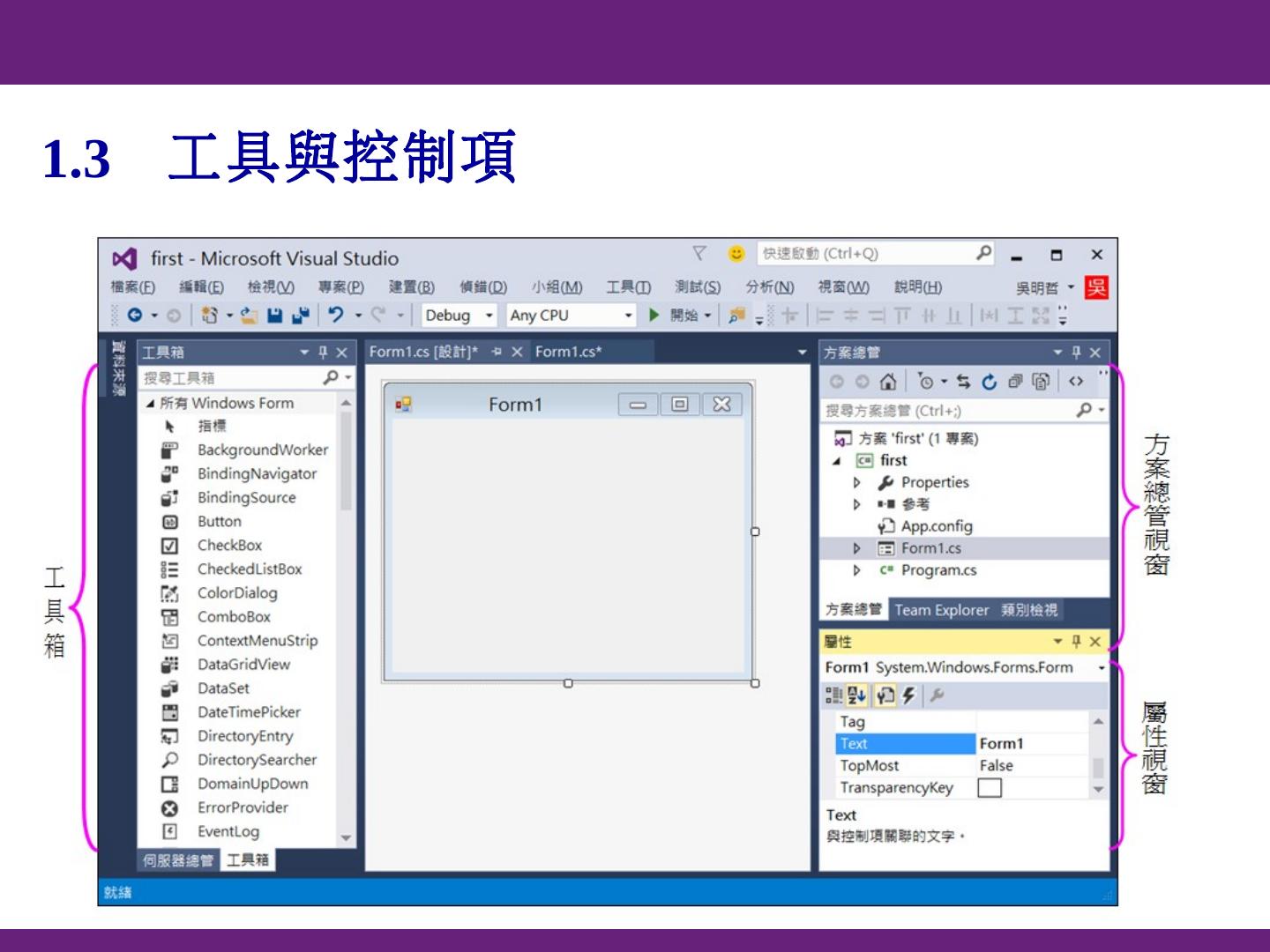Expand the Properties node in Solution Explorer
The height and width of the screenshot is (952, 1270).
point(856,483)
